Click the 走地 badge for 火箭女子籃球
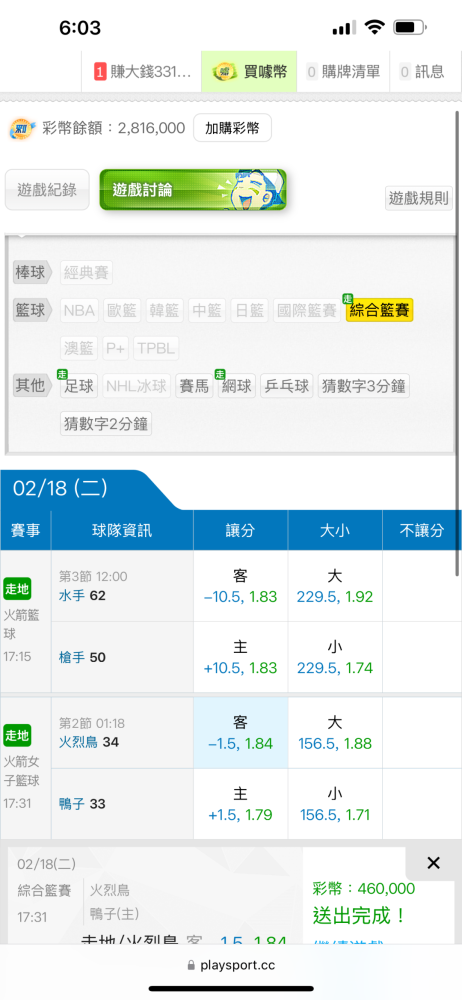462x1000 pixels. coord(17,735)
